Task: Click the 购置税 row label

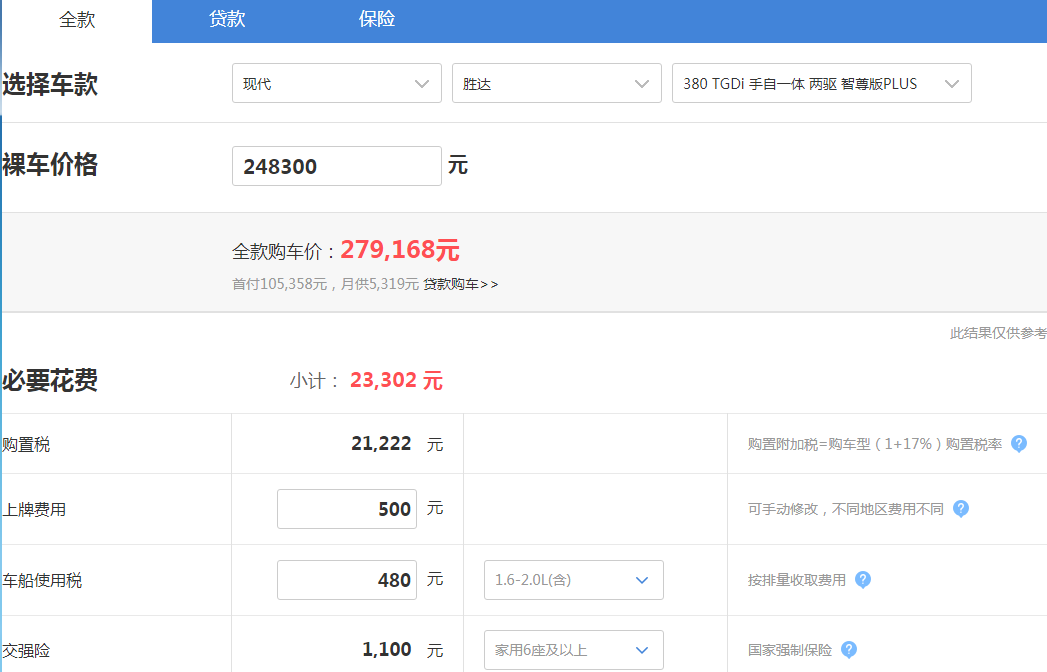Action: click(x=26, y=444)
